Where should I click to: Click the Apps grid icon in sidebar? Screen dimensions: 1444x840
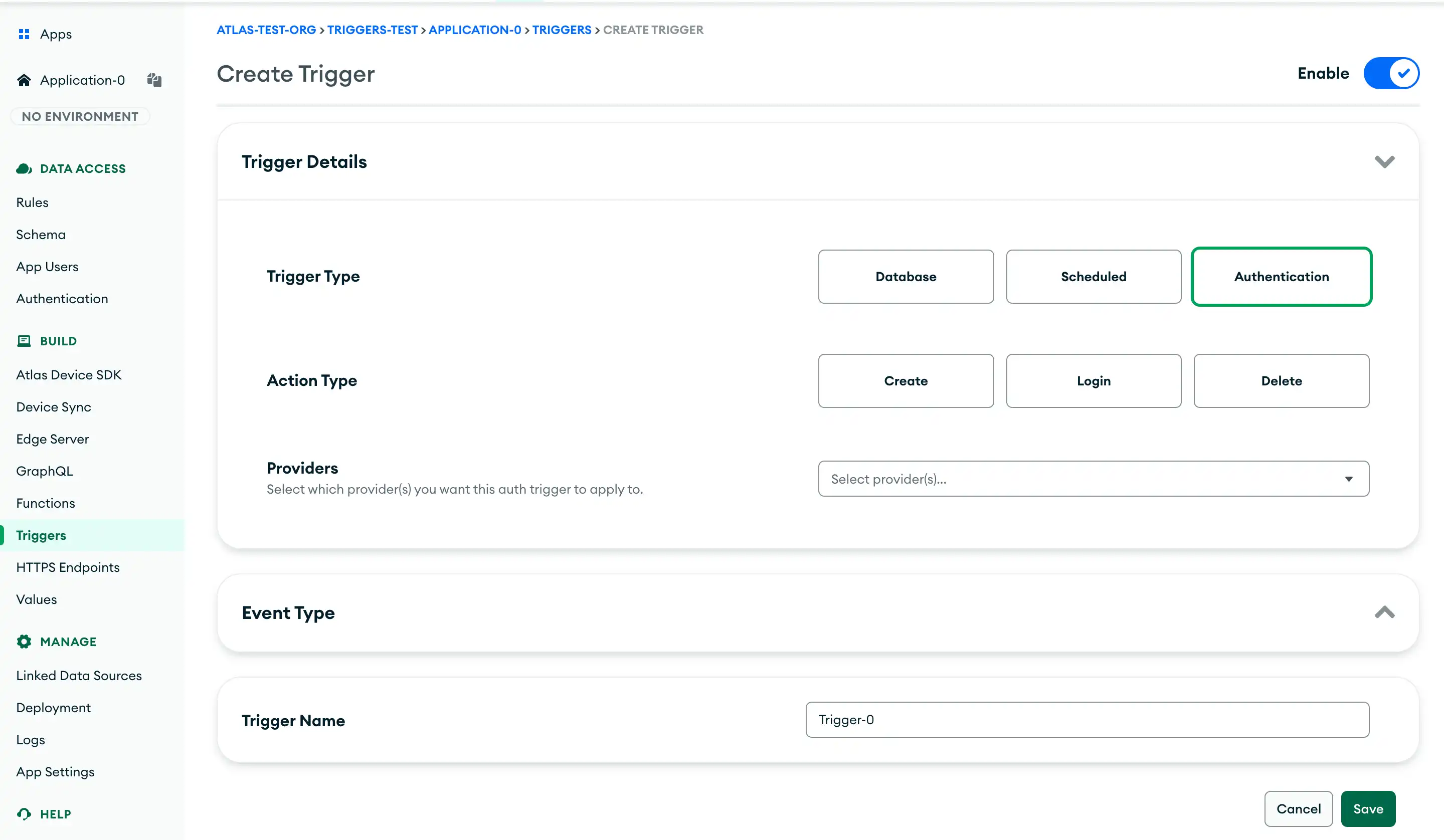(x=24, y=34)
